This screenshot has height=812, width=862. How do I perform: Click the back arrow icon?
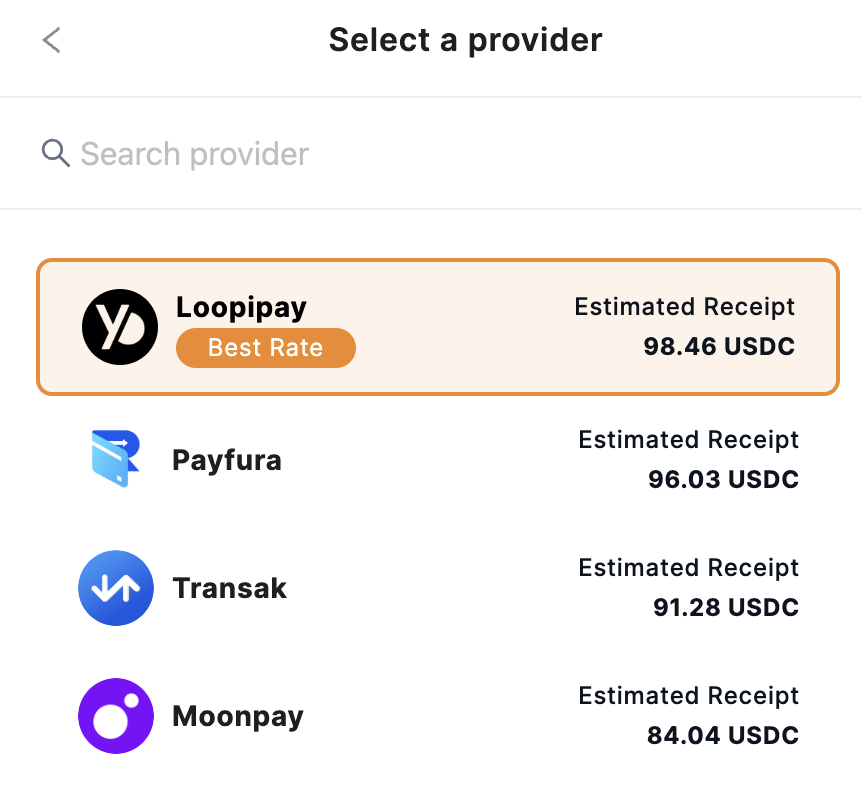pos(52,41)
